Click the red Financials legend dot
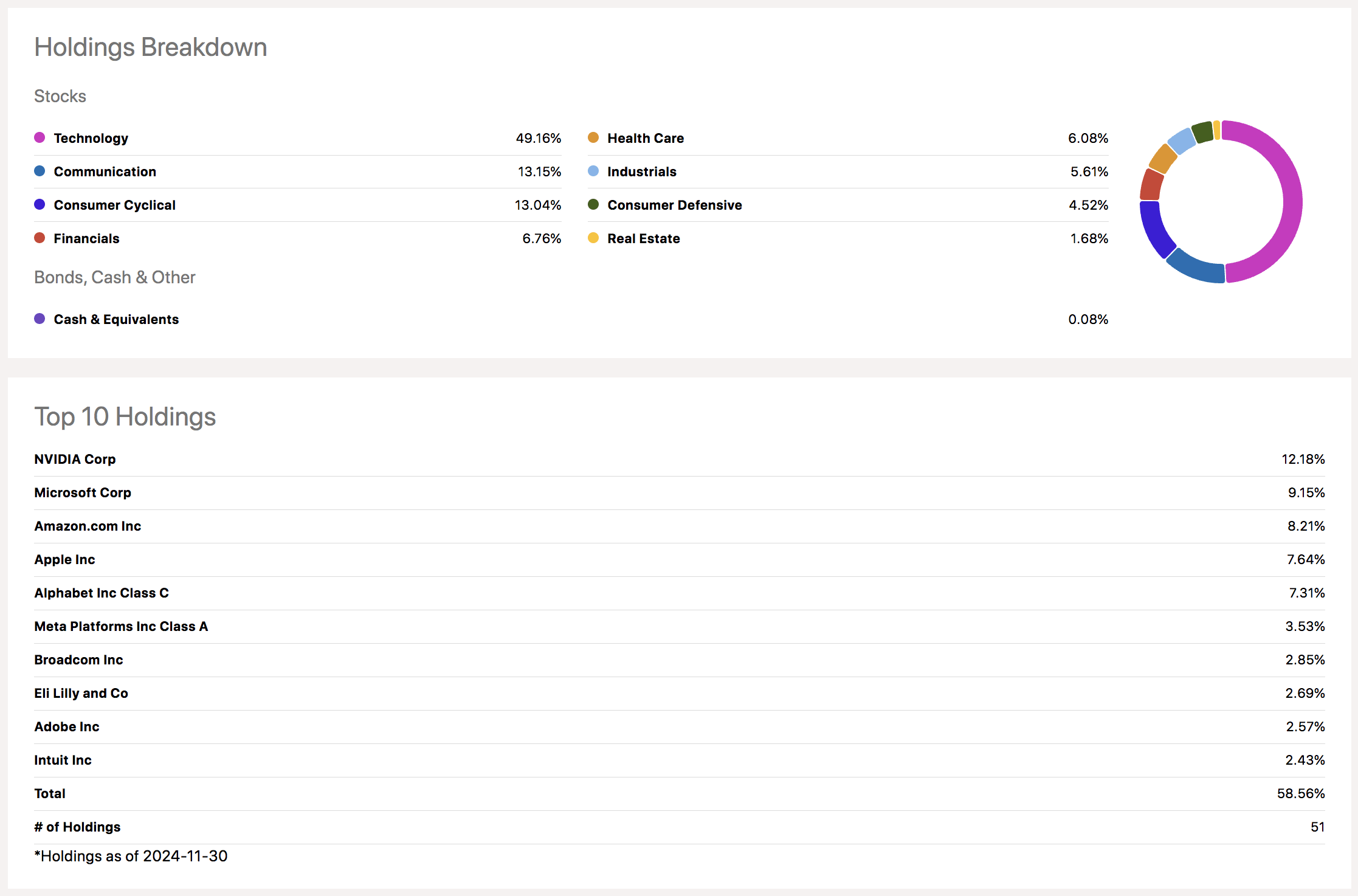This screenshot has width=1358, height=896. (40, 238)
